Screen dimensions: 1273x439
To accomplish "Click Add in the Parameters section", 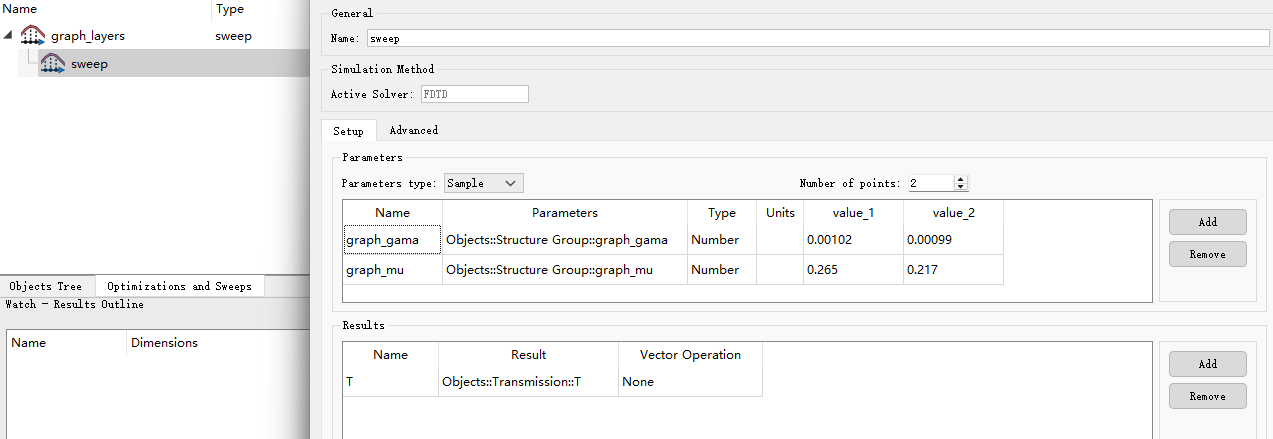I will pos(1208,222).
